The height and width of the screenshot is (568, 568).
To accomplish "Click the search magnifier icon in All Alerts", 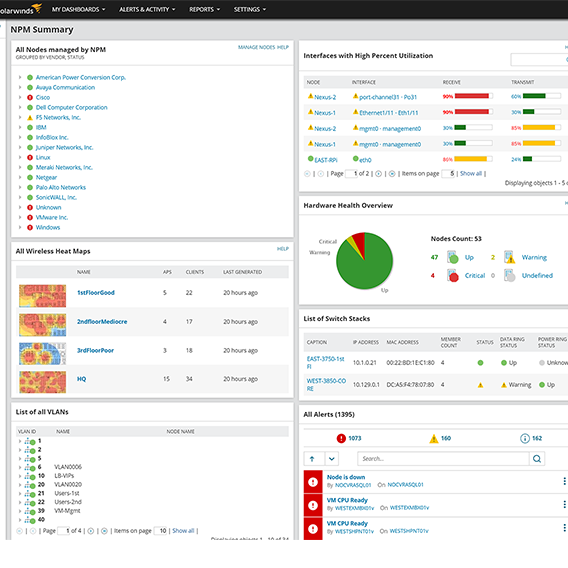I will pos(537,459).
